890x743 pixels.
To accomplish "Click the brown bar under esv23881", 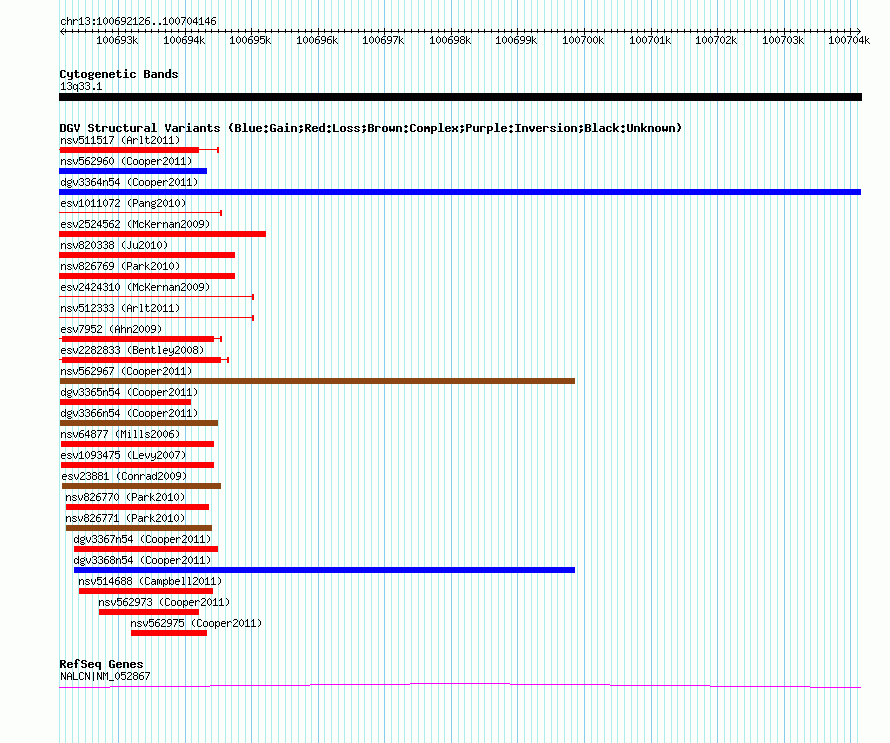I will [x=141, y=486].
